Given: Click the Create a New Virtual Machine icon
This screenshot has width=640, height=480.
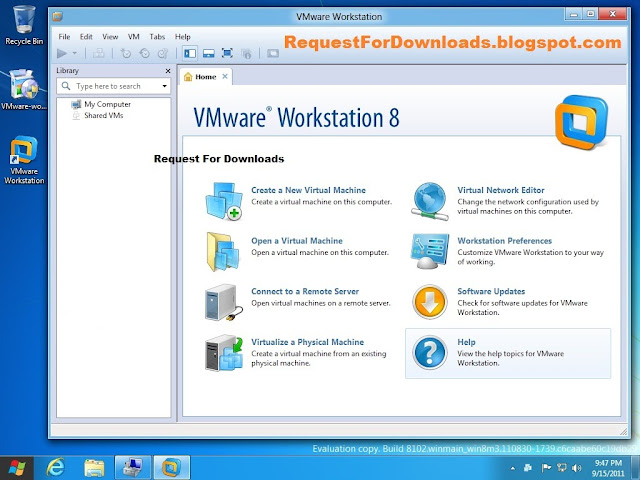Looking at the screenshot, I should click(x=224, y=201).
